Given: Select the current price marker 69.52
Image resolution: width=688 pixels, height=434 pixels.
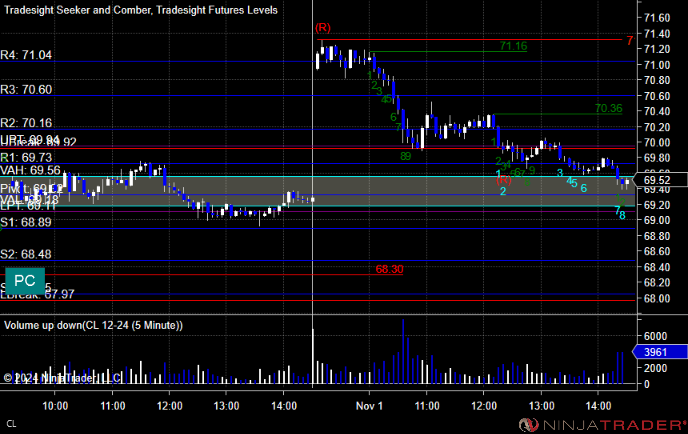Looking at the screenshot, I should point(662,180).
